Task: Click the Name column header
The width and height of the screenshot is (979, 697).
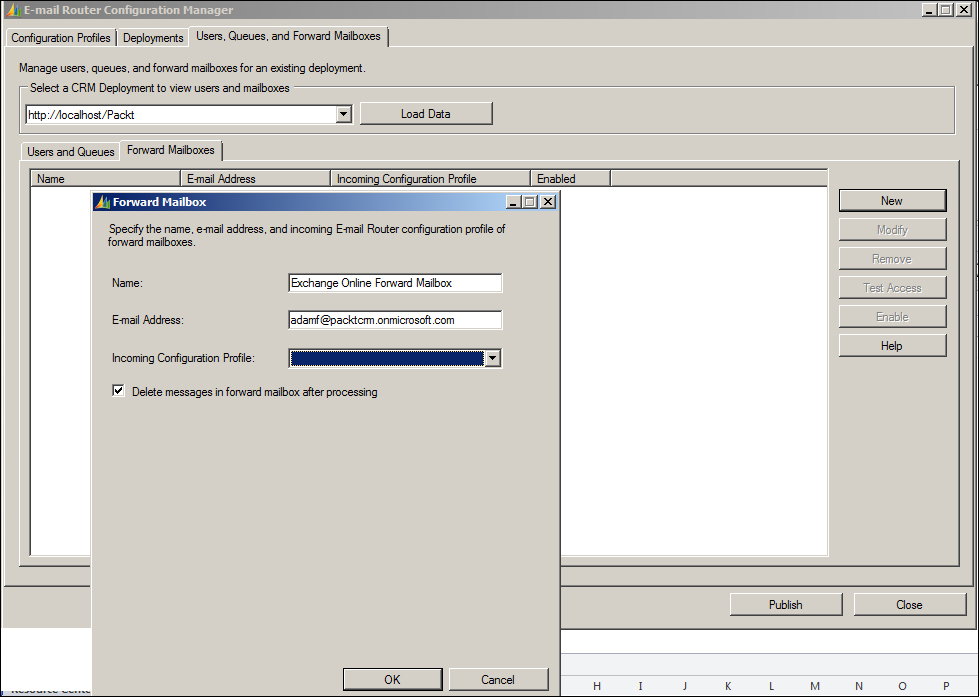Action: click(x=106, y=179)
